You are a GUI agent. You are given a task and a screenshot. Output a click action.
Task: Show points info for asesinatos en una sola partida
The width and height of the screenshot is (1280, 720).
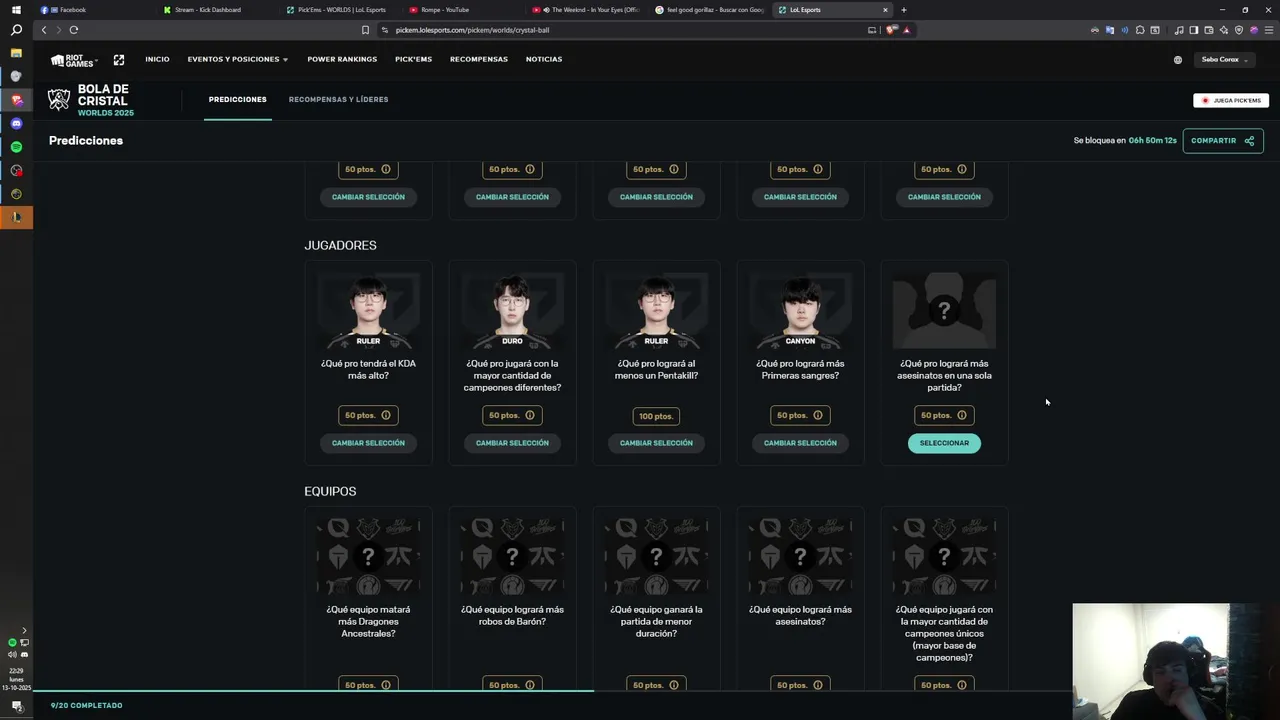point(962,415)
